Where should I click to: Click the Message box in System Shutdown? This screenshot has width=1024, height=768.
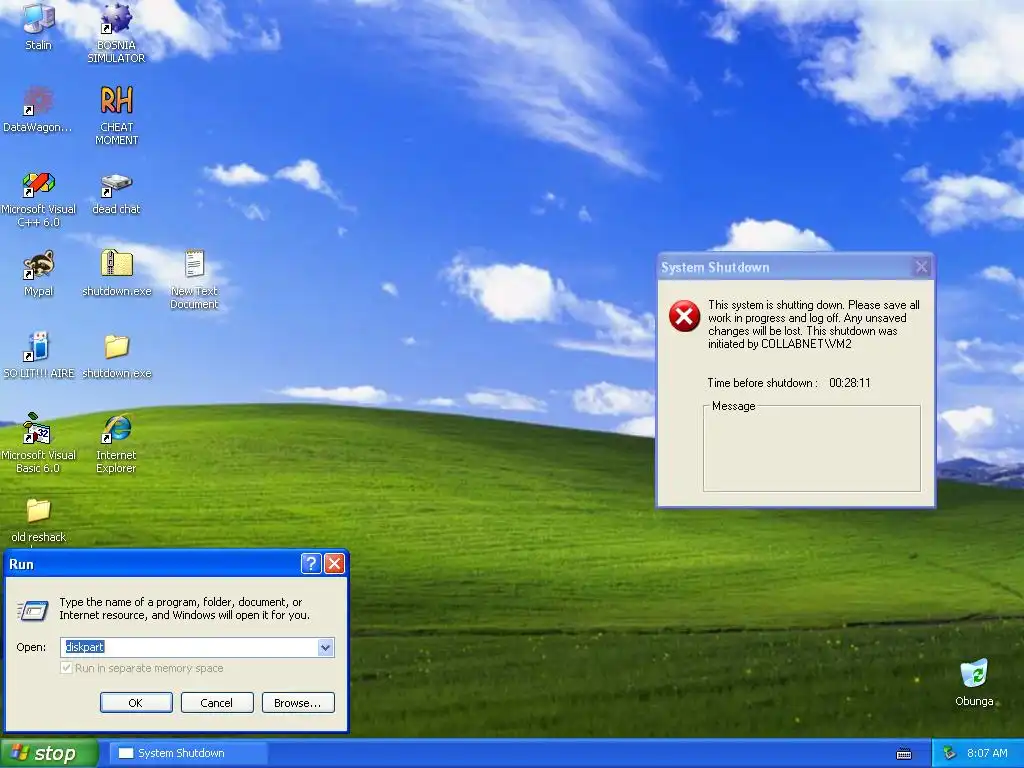coord(812,449)
